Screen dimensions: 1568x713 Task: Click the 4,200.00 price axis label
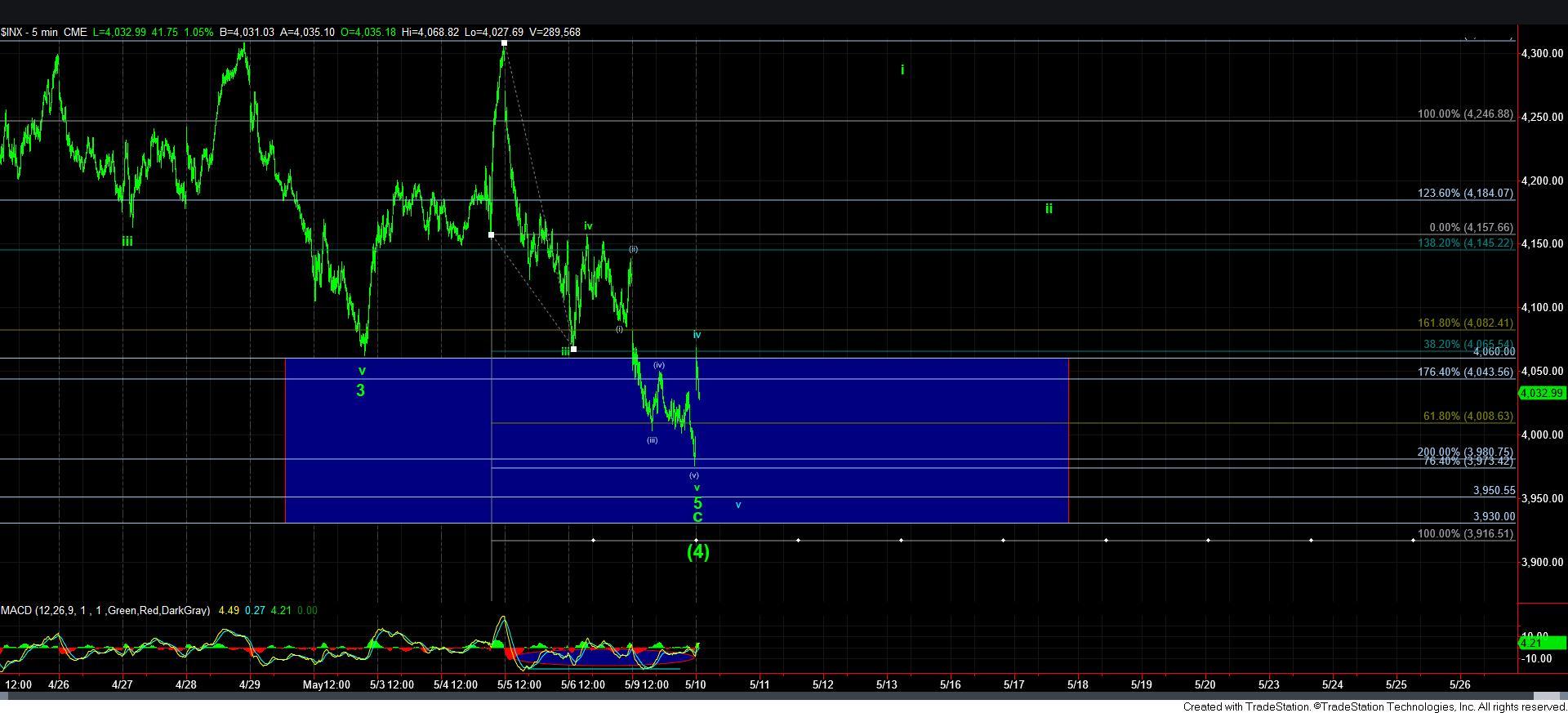click(x=1542, y=180)
